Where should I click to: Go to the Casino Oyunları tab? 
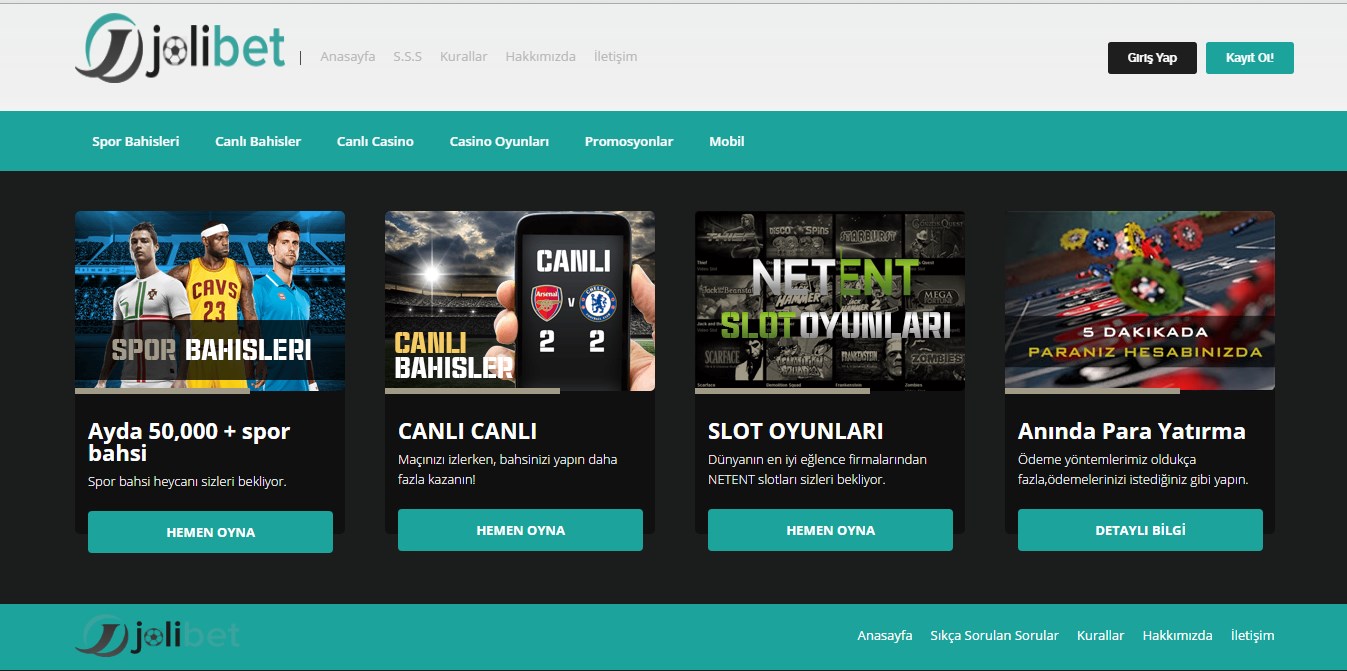pos(499,141)
